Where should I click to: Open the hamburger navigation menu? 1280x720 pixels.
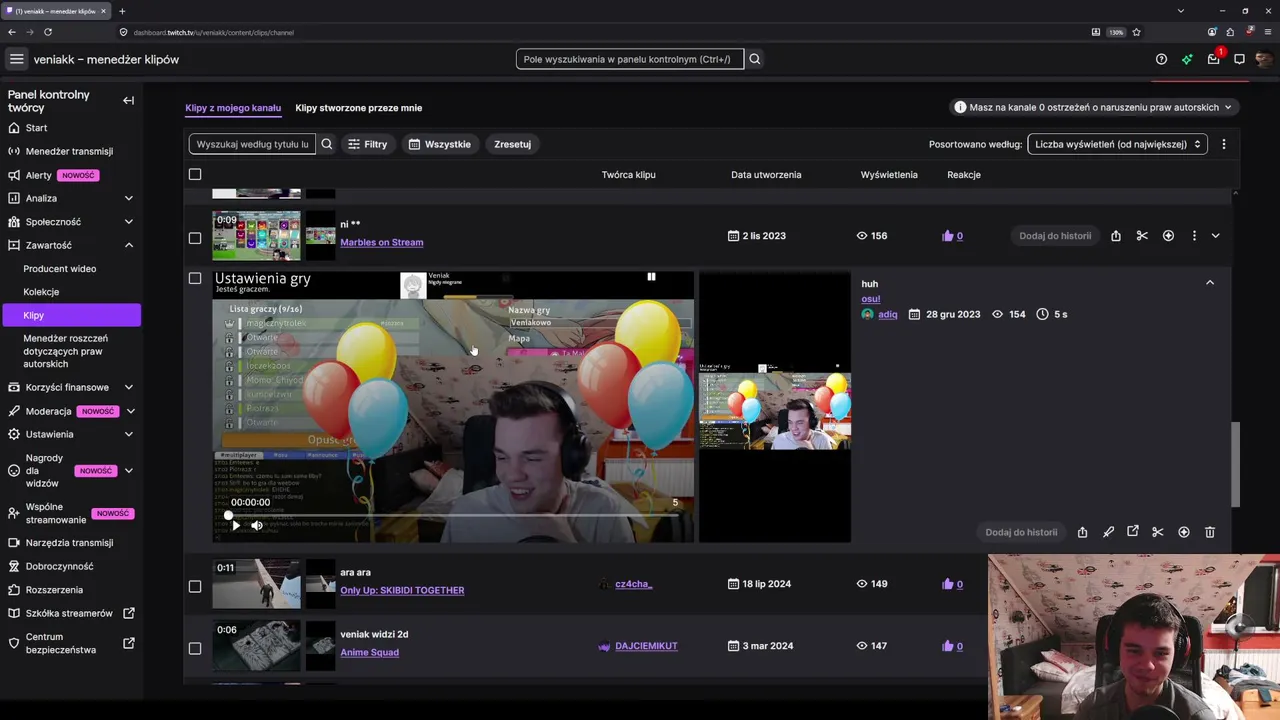coord(16,59)
